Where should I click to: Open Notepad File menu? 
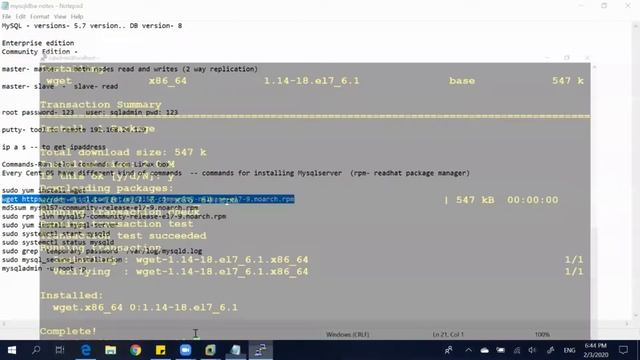click(7, 16)
